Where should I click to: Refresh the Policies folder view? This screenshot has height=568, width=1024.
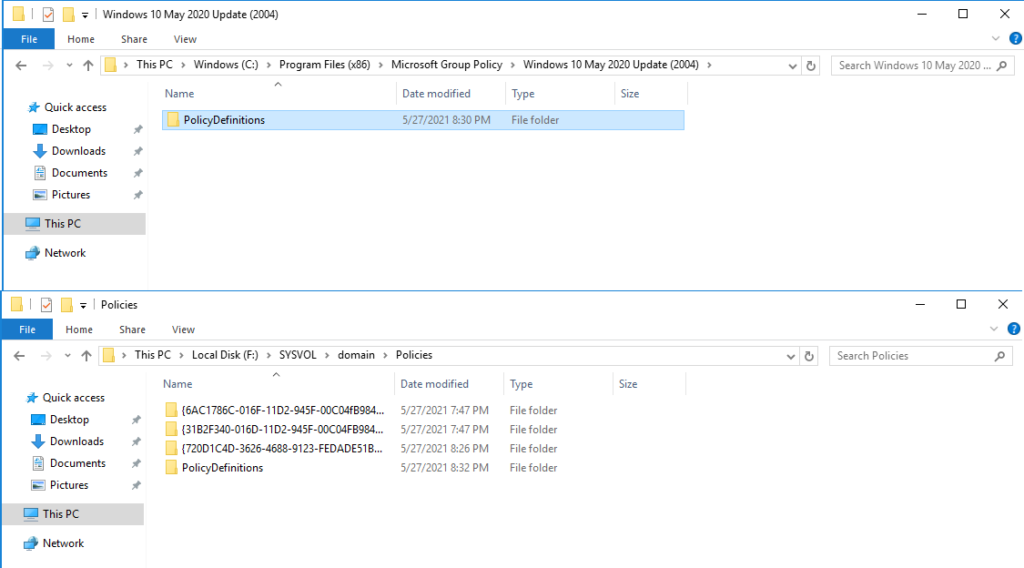tap(809, 356)
